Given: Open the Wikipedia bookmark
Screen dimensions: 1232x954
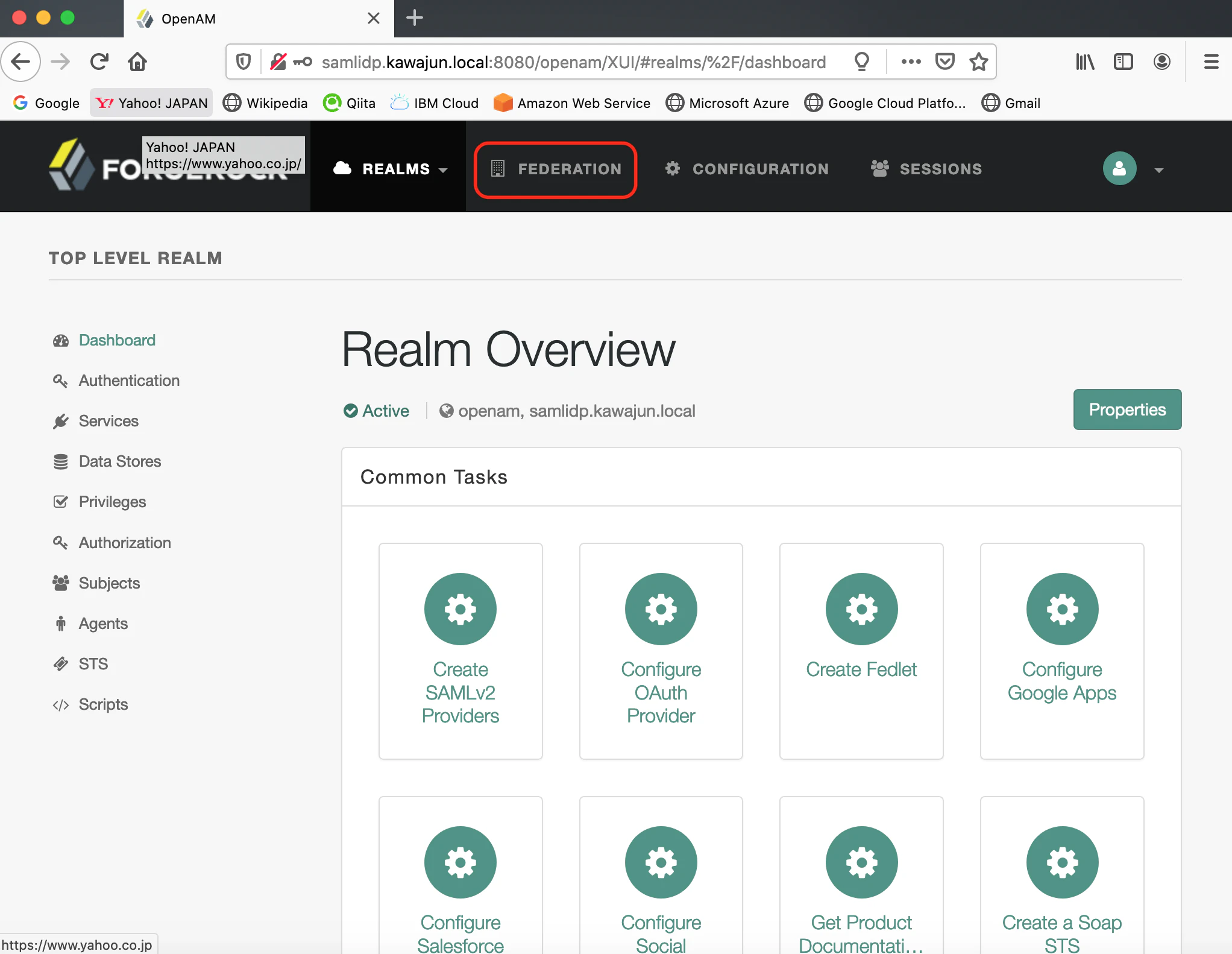Looking at the screenshot, I should [x=265, y=103].
